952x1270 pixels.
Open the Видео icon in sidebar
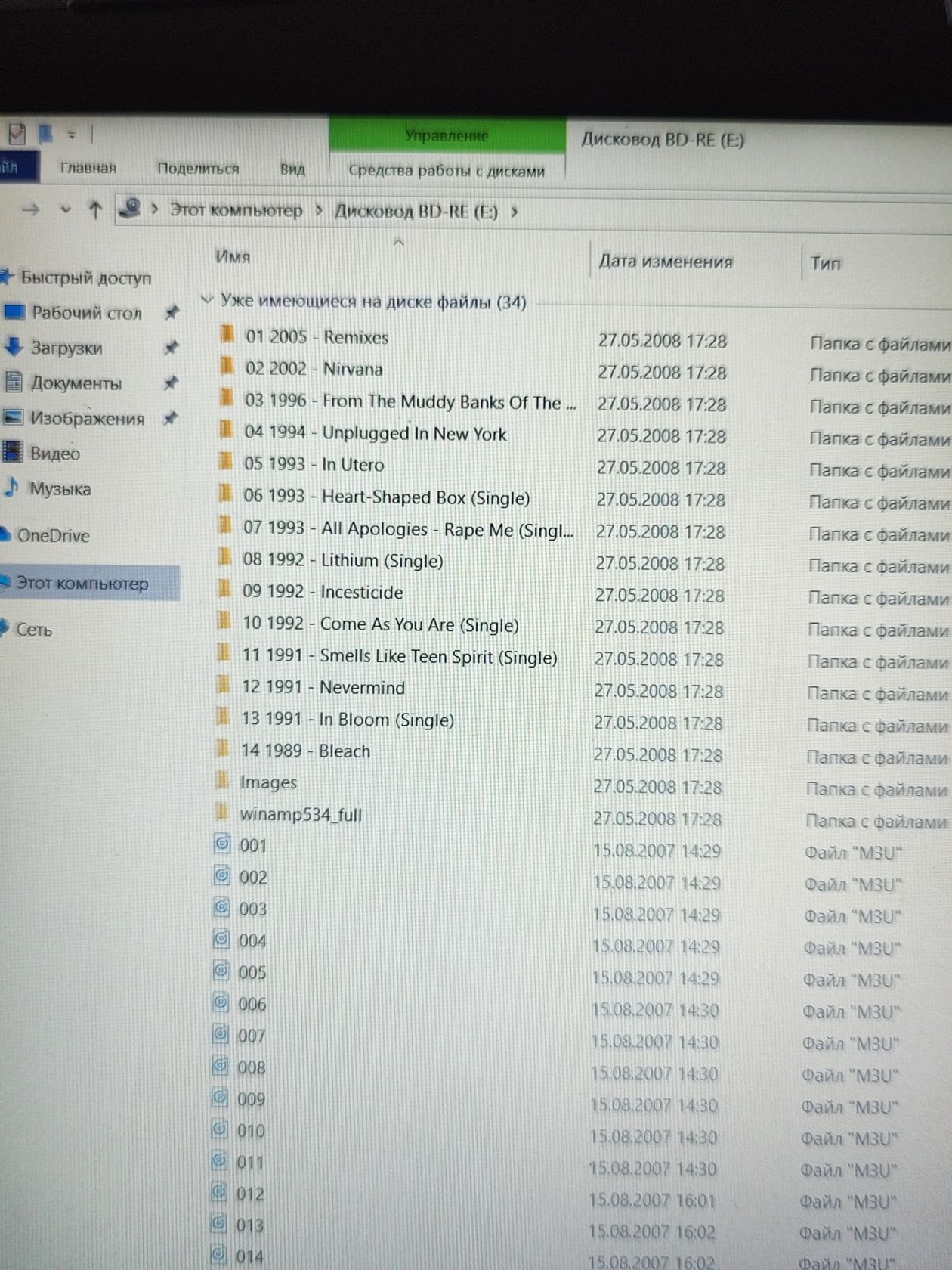[13, 452]
